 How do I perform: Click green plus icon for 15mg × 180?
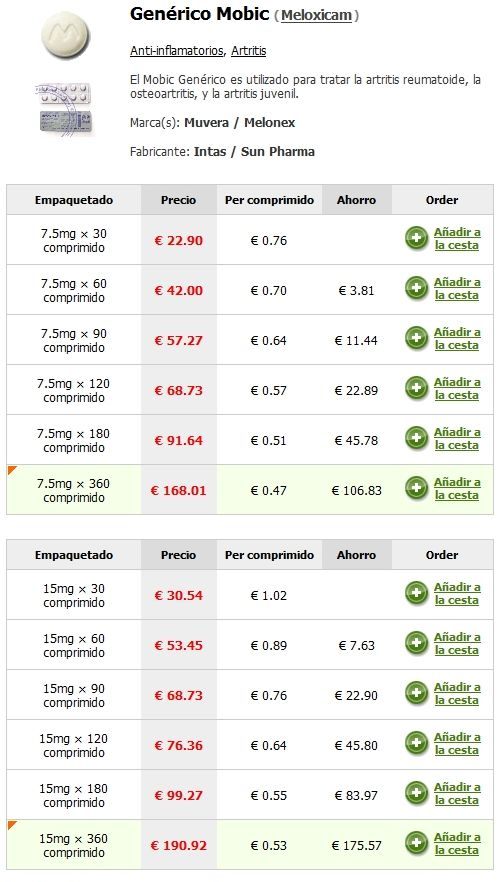click(x=416, y=794)
